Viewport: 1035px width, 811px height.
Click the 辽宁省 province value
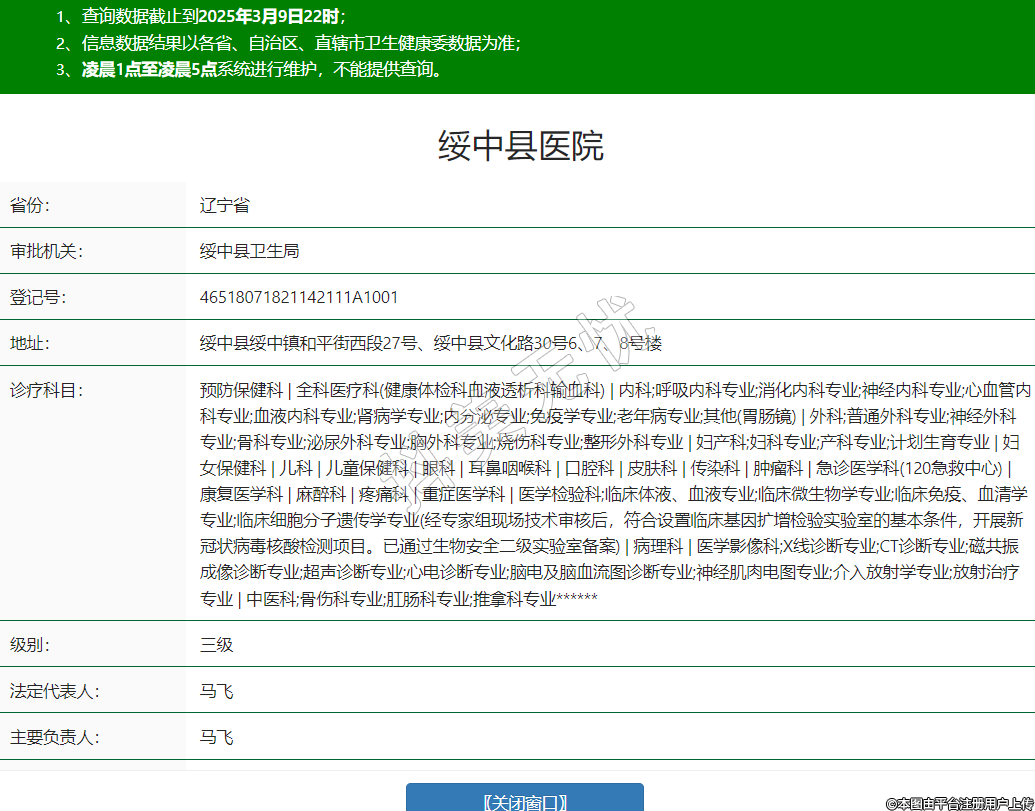(224, 206)
